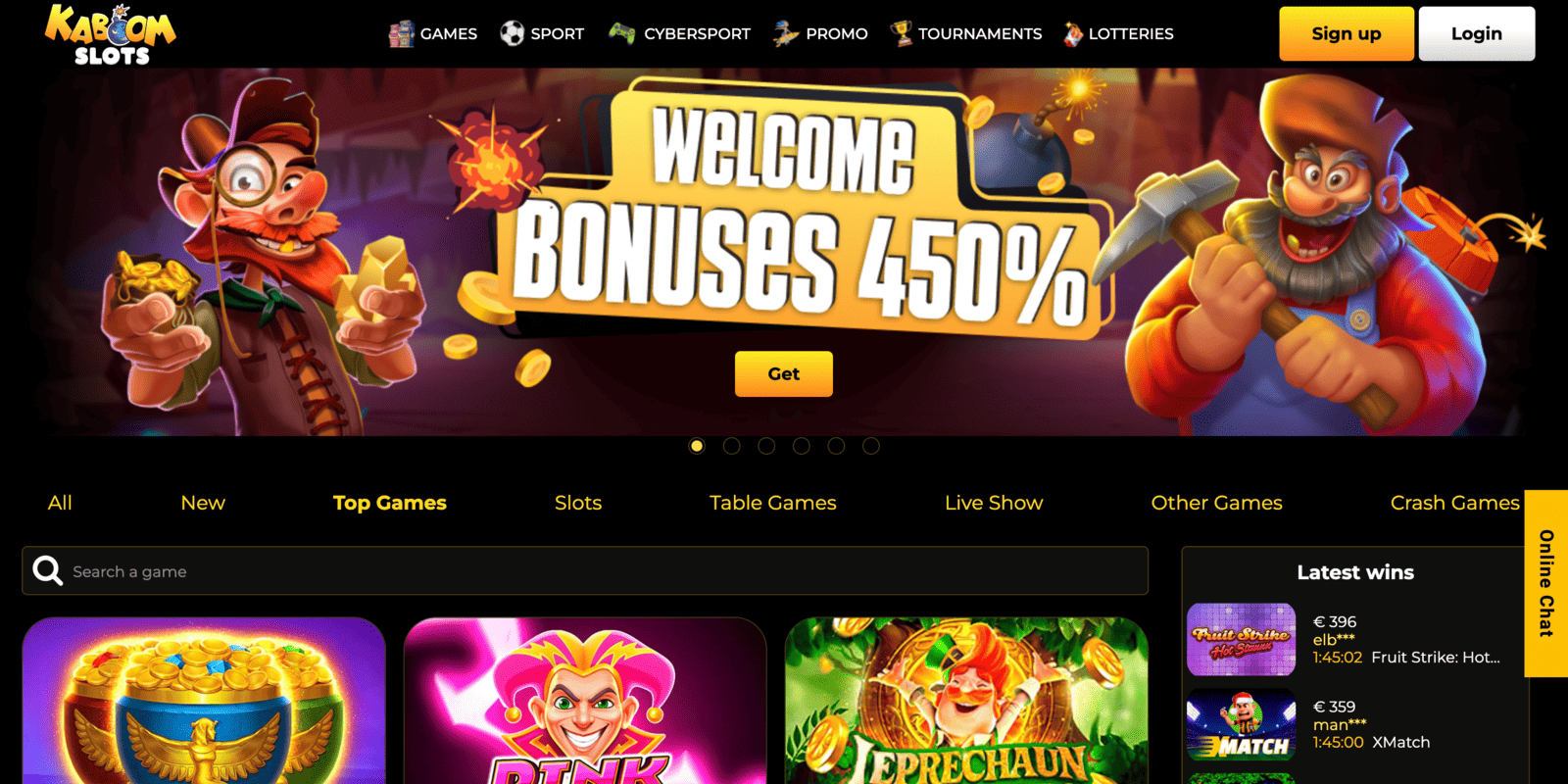Switch to the Crash Games tab
Screen dimensions: 1568x784
1454,503
